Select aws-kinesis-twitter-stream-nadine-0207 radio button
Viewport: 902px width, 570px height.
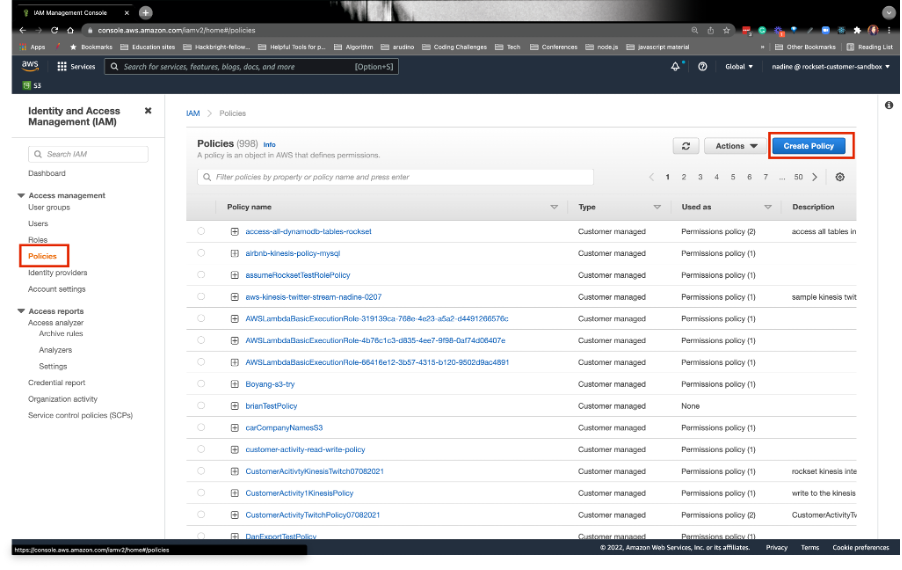pyautogui.click(x=201, y=296)
